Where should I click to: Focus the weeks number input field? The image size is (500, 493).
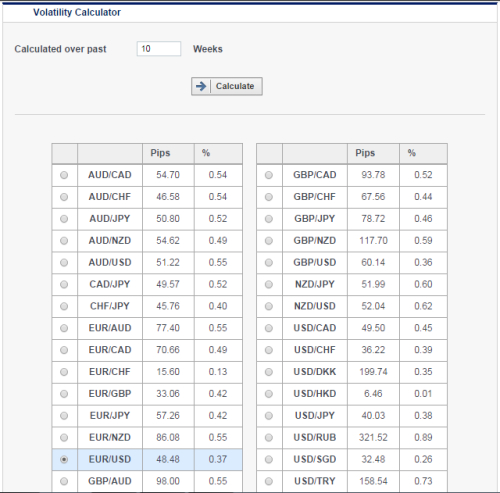coord(159,49)
